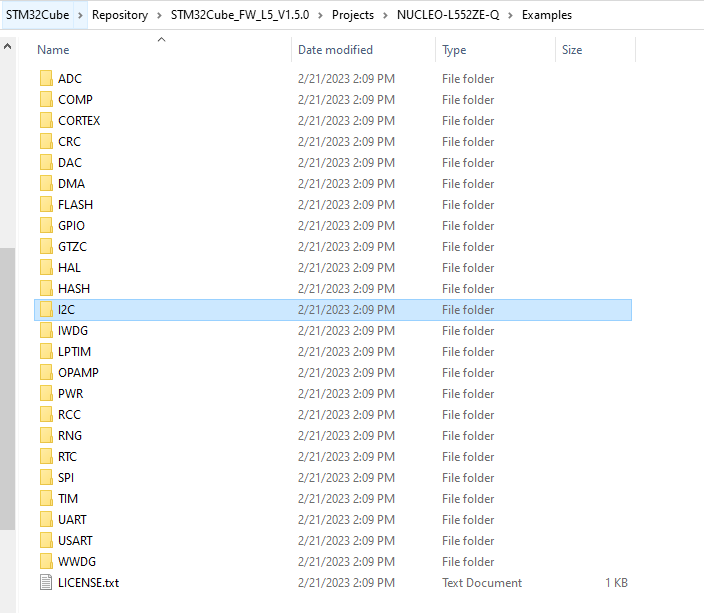Select the GTZC folder icon
The image size is (704, 613).
click(x=46, y=247)
